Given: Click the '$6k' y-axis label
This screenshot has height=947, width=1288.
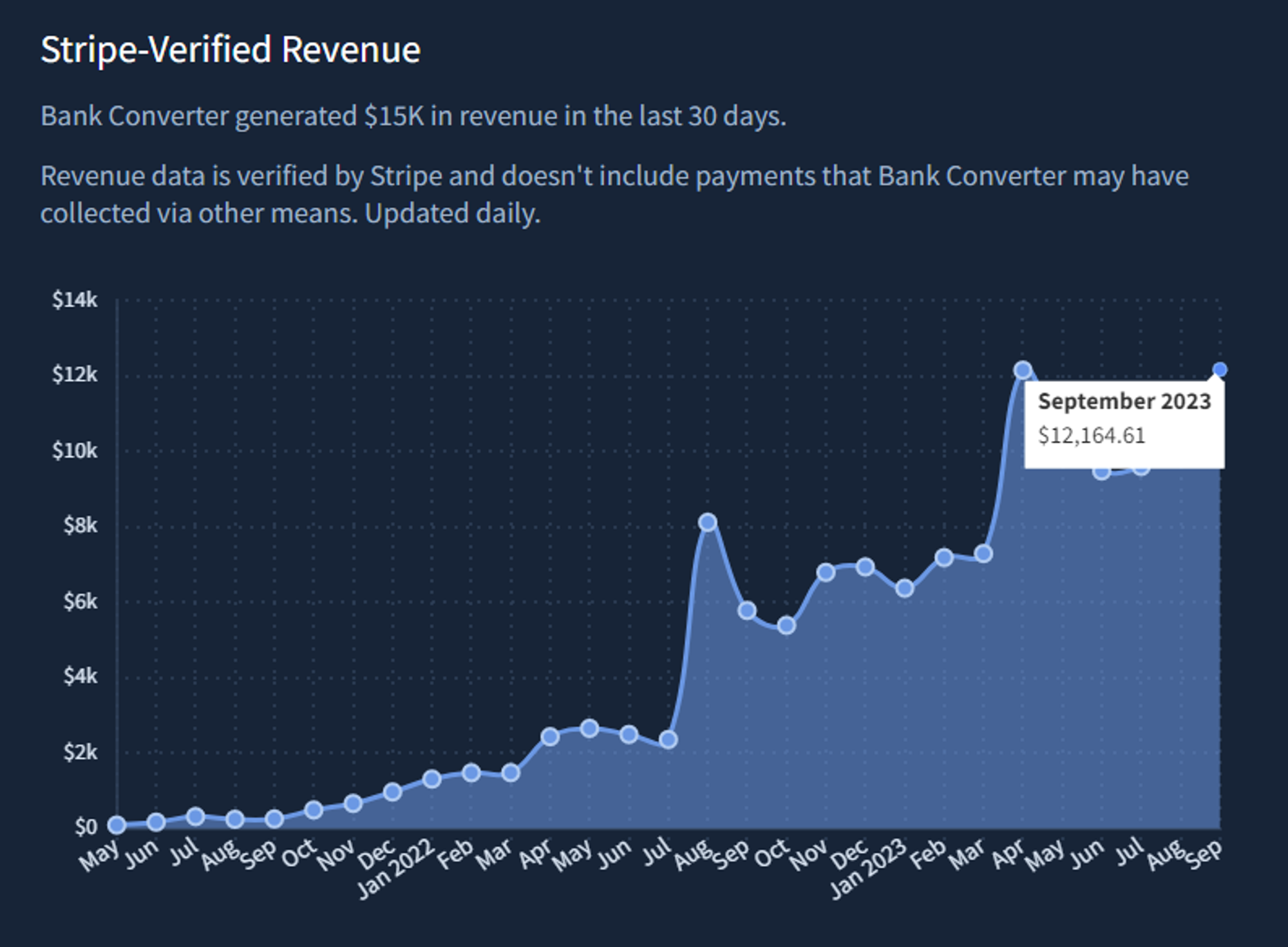Looking at the screenshot, I should pyautogui.click(x=80, y=601).
